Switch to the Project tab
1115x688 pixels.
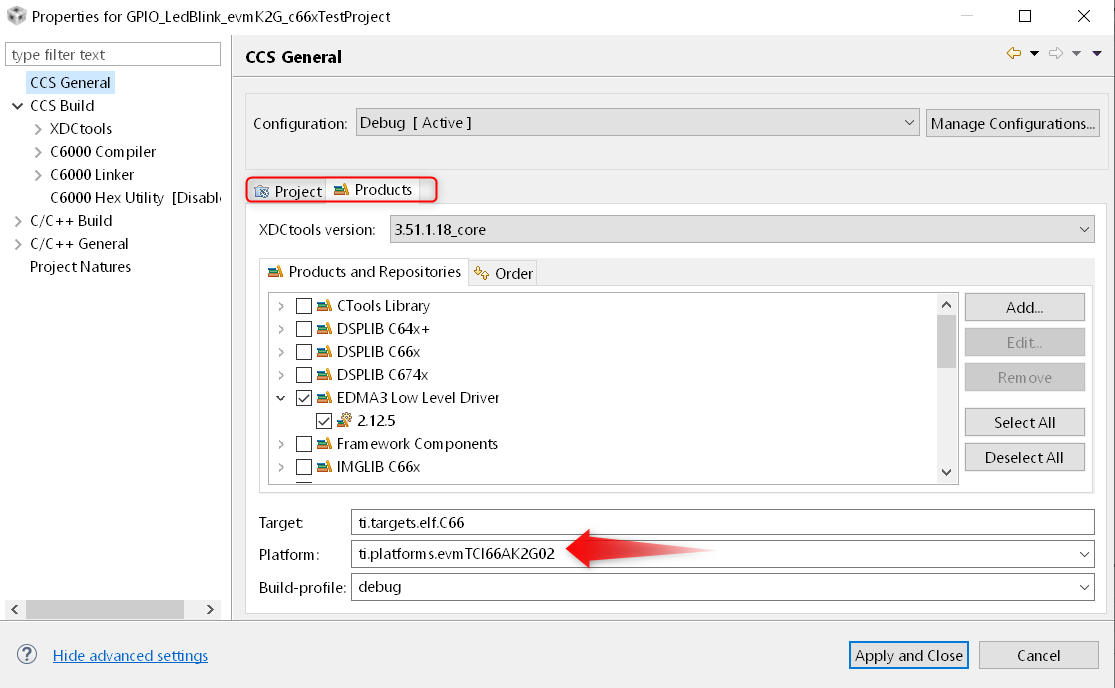point(288,191)
